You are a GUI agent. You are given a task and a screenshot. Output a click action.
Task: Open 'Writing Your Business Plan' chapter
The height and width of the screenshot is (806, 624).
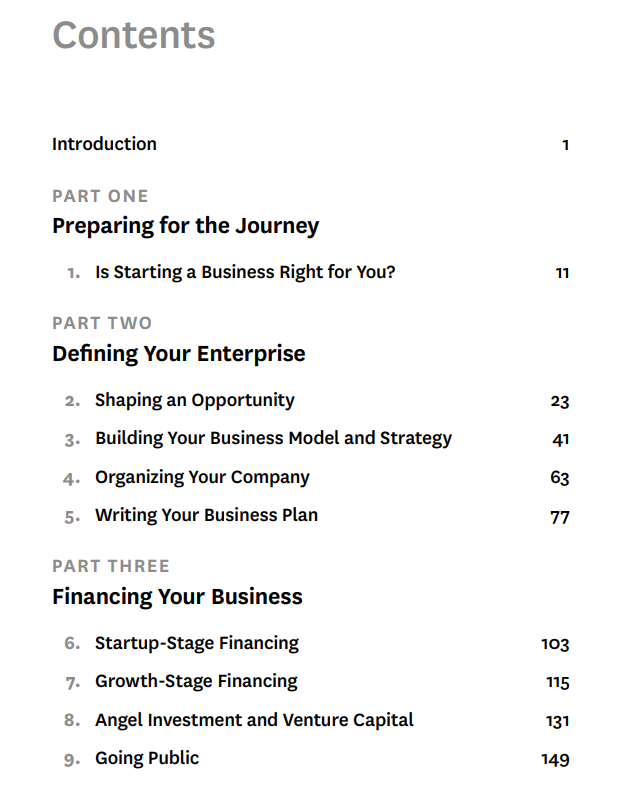tap(206, 516)
